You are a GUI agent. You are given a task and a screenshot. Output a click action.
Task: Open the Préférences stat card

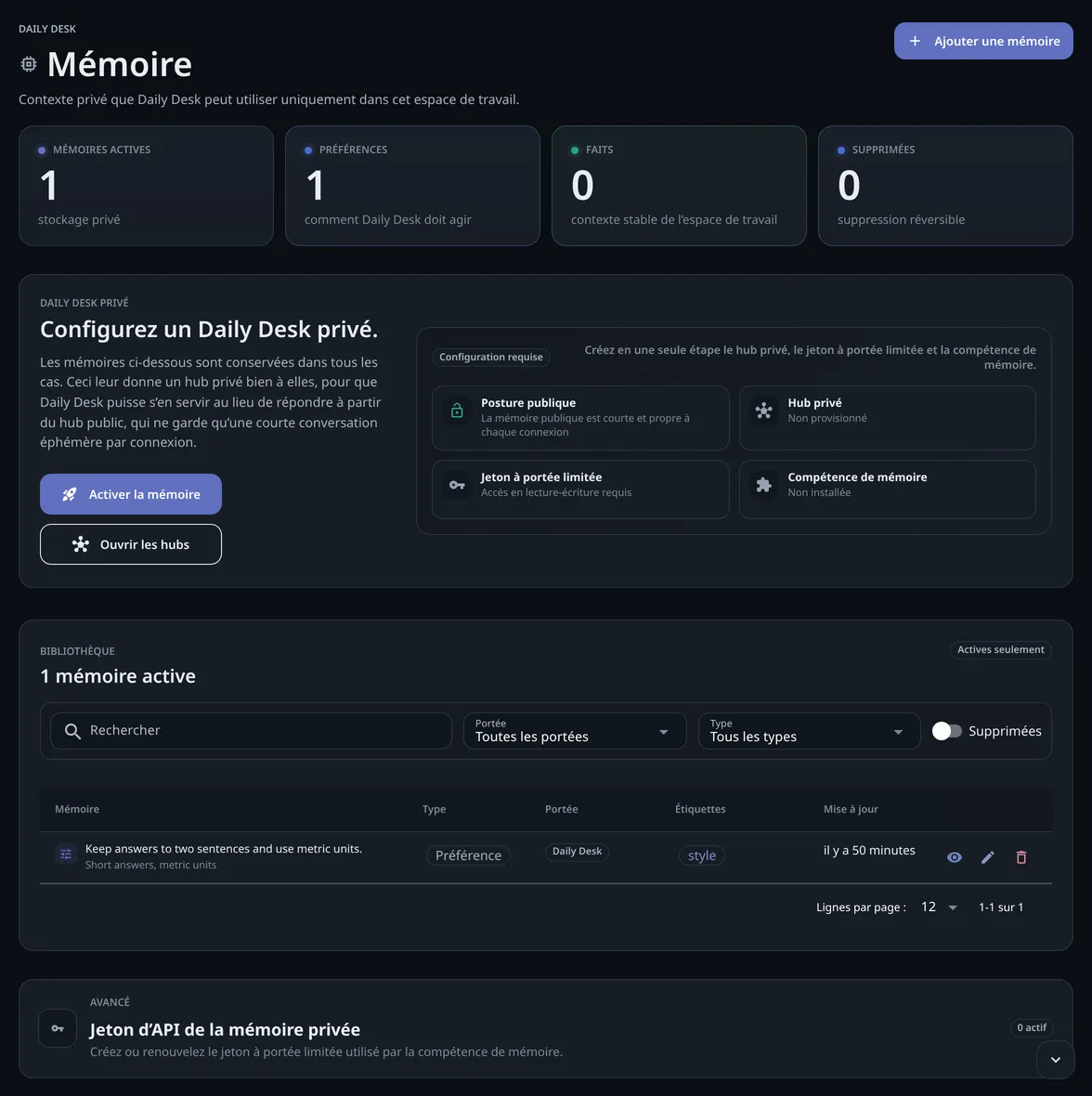pos(412,186)
